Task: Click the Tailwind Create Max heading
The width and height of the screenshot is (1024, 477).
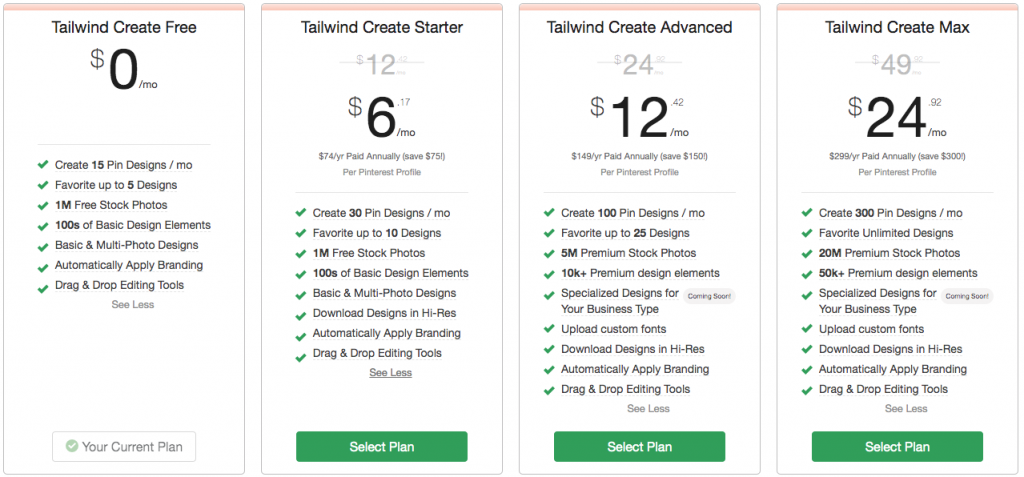Action: [897, 27]
